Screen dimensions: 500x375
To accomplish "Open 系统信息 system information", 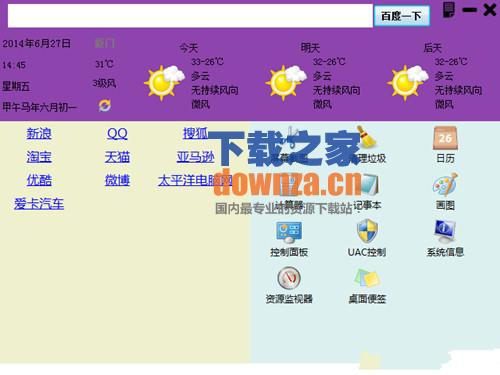I will [445, 231].
